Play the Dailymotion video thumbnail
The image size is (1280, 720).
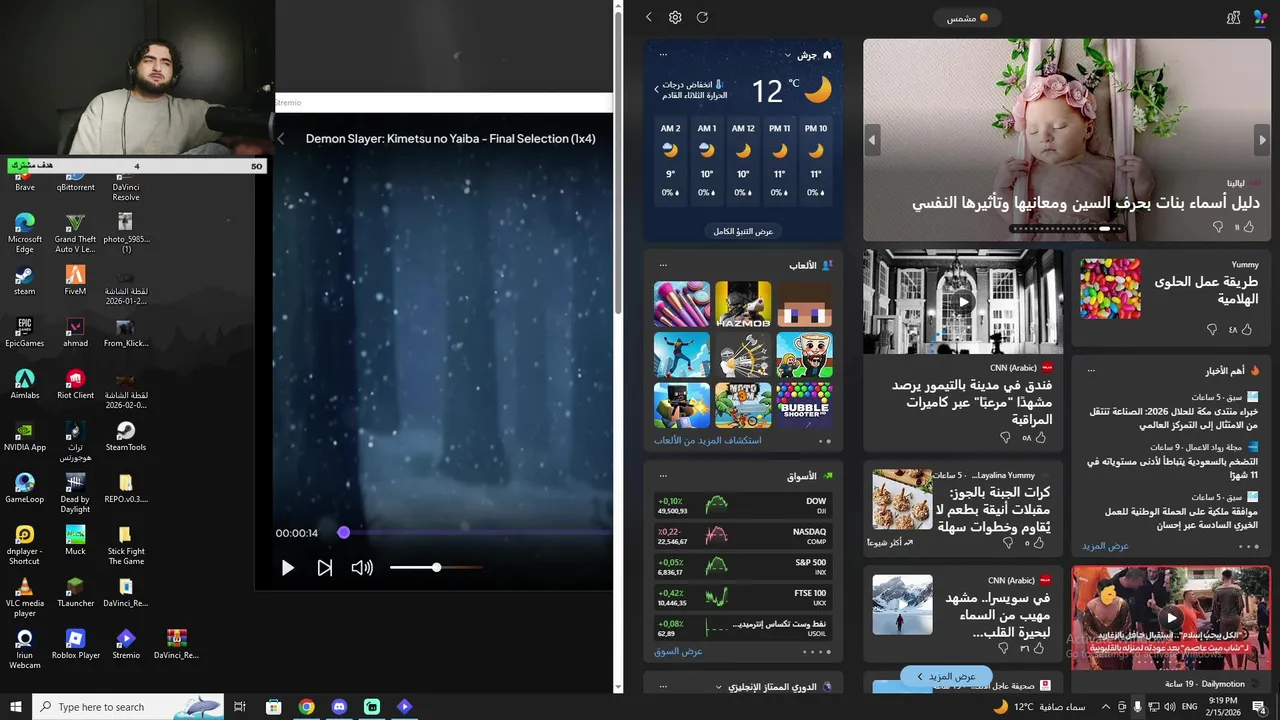click(x=1171, y=618)
